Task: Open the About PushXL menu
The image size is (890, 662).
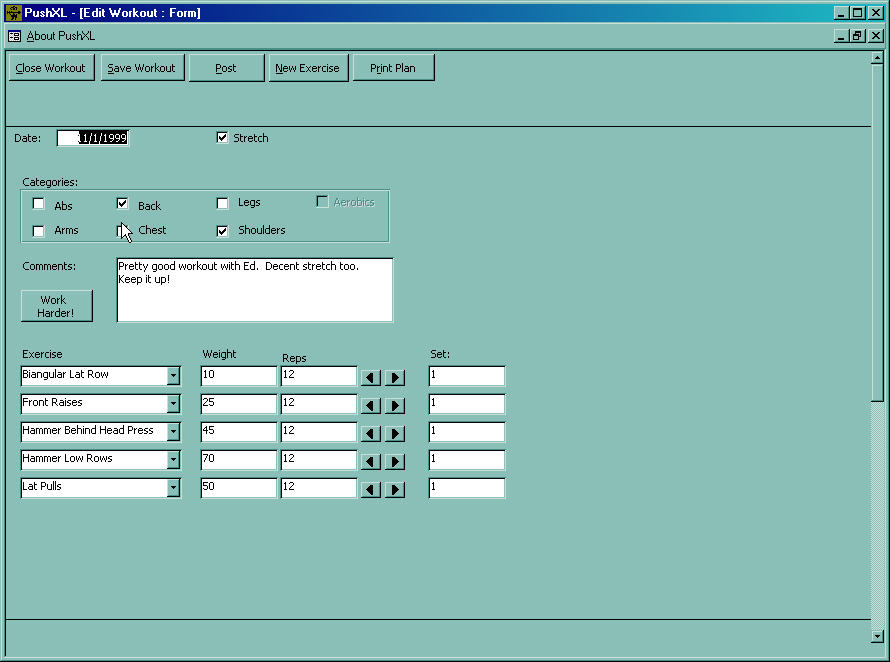Action: coord(61,36)
